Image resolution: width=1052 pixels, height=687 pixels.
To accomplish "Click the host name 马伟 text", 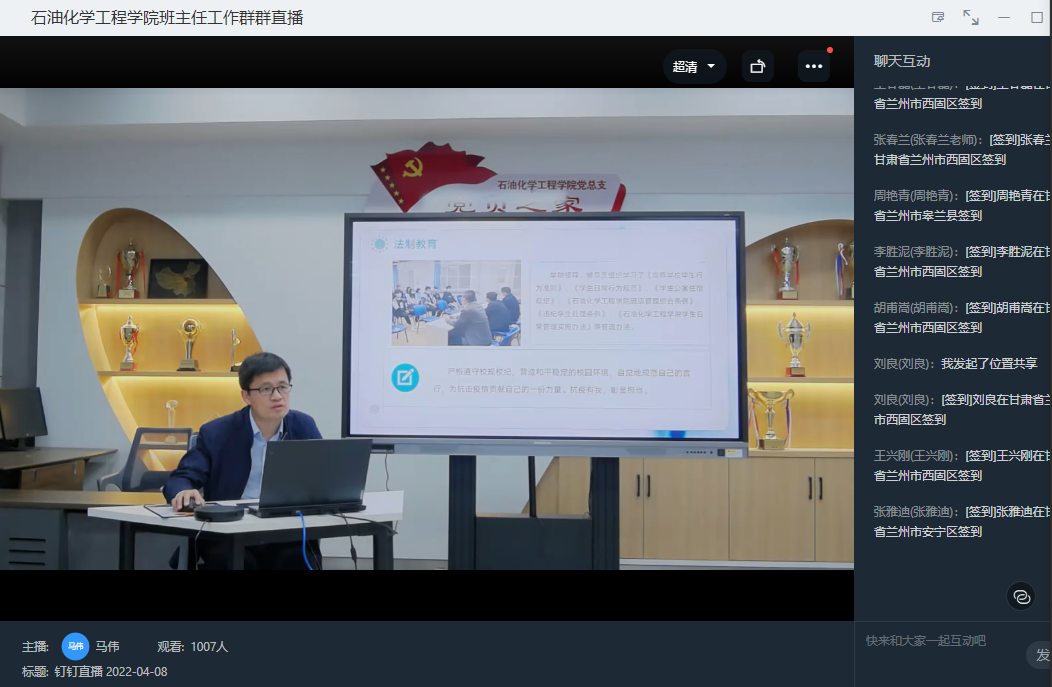I will [x=107, y=646].
